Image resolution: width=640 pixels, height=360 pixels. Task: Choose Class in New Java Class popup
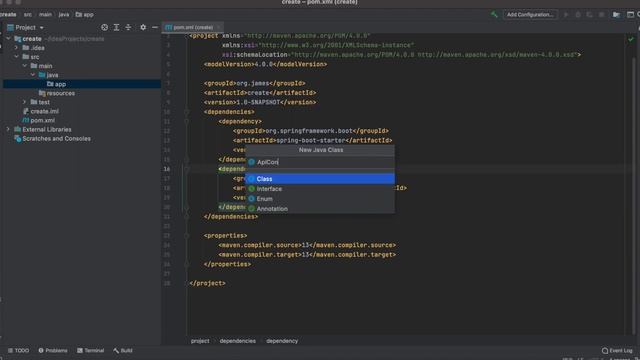point(320,179)
